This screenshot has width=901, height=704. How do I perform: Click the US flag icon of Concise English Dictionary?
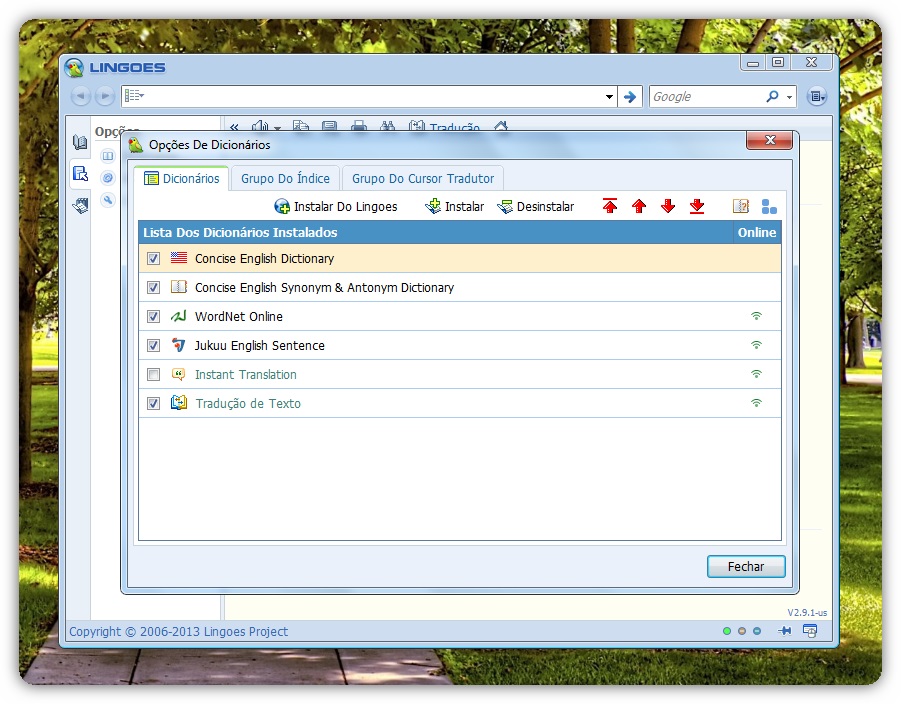pos(179,258)
